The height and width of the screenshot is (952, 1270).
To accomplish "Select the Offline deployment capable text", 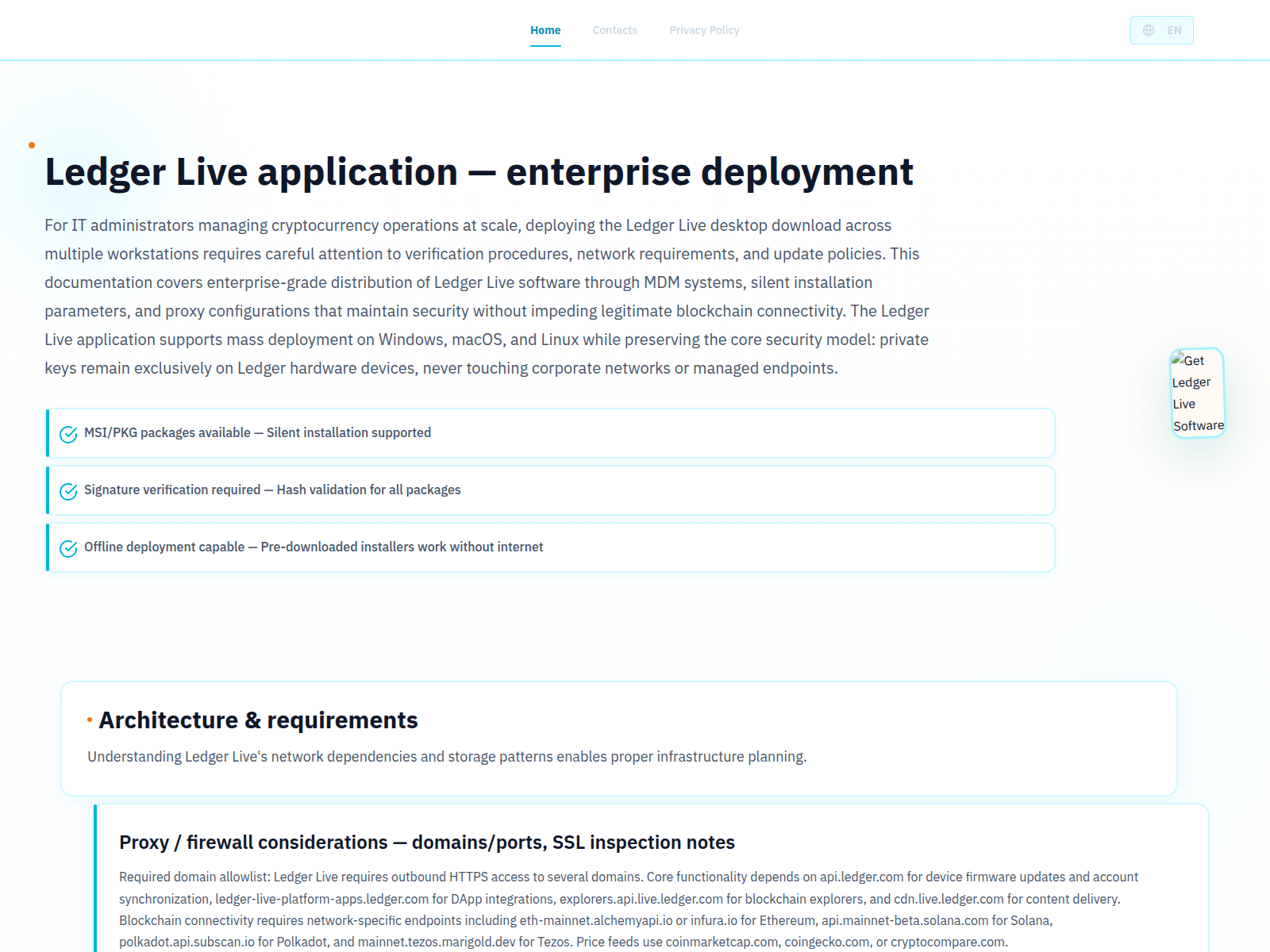I will tap(314, 547).
